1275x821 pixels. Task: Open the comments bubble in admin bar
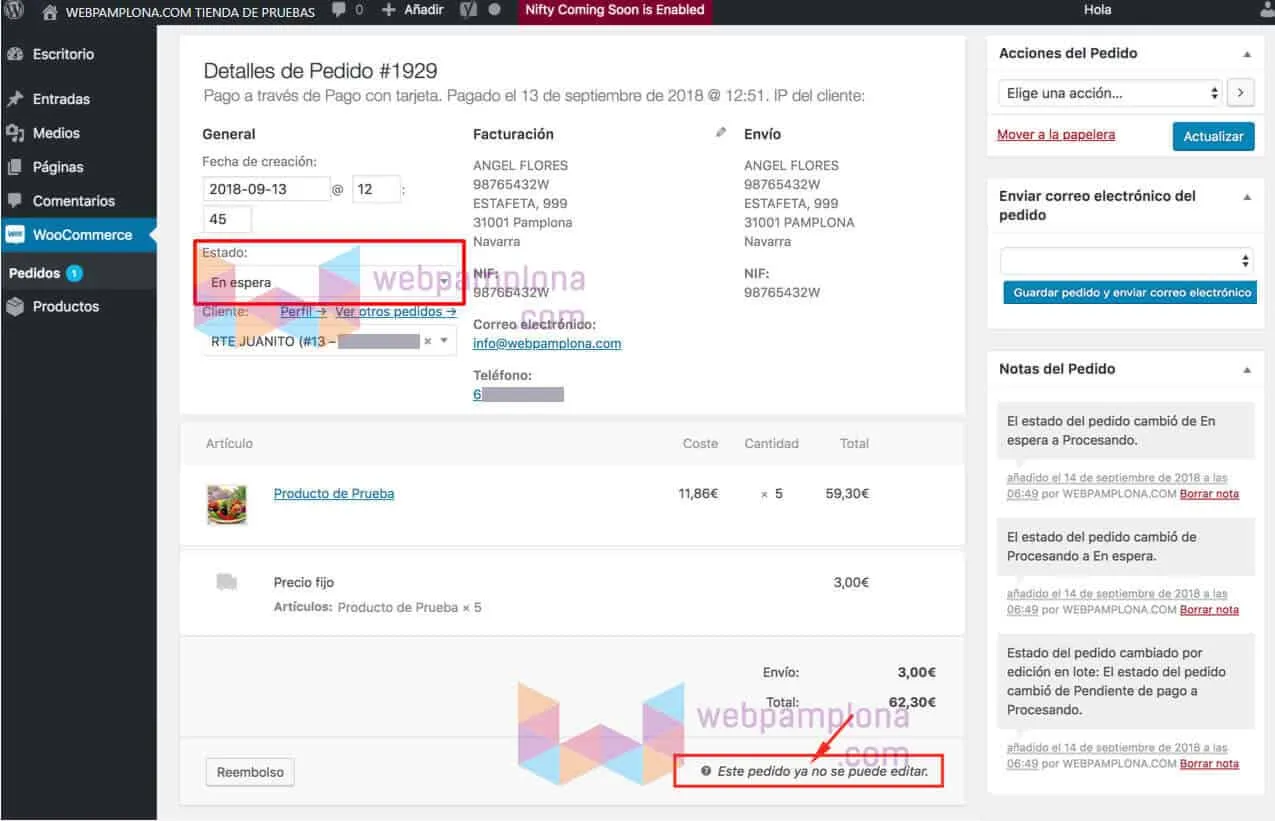pyautogui.click(x=338, y=11)
